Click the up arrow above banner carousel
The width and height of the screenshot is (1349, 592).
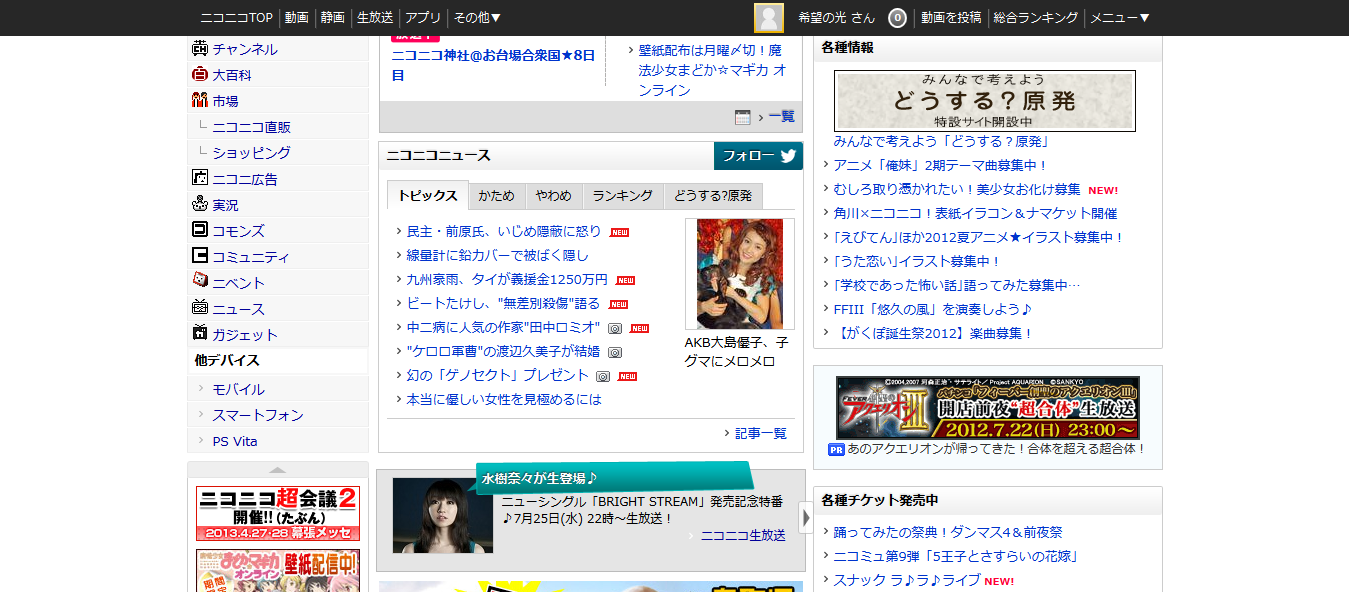click(278, 470)
